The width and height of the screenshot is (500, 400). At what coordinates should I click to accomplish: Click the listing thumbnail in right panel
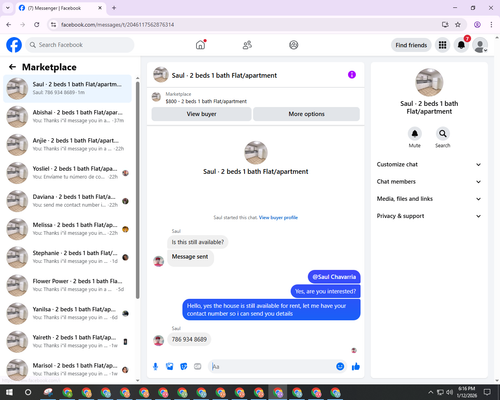coord(429,82)
